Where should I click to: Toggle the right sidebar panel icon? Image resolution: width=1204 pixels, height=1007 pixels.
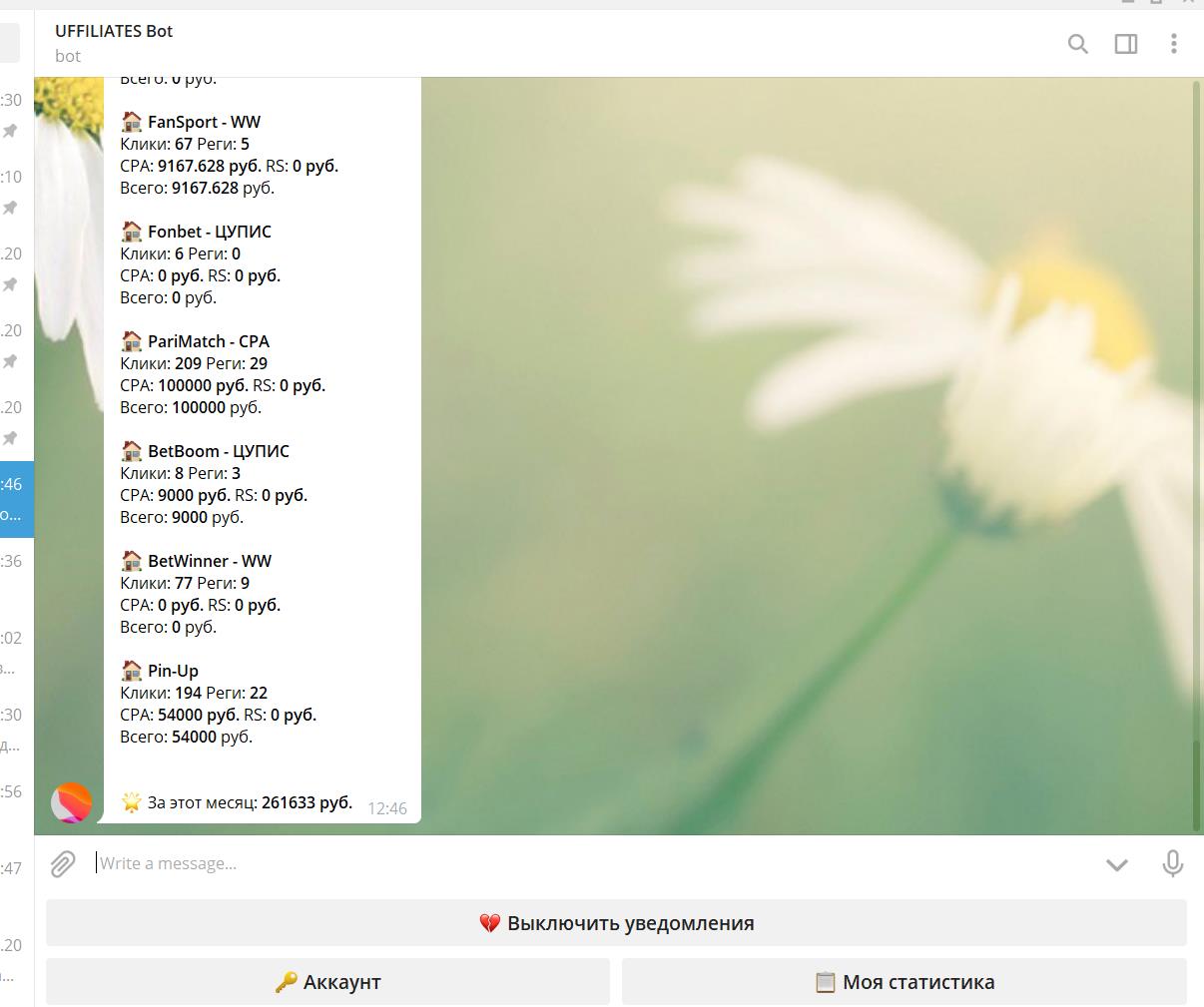(x=1126, y=44)
